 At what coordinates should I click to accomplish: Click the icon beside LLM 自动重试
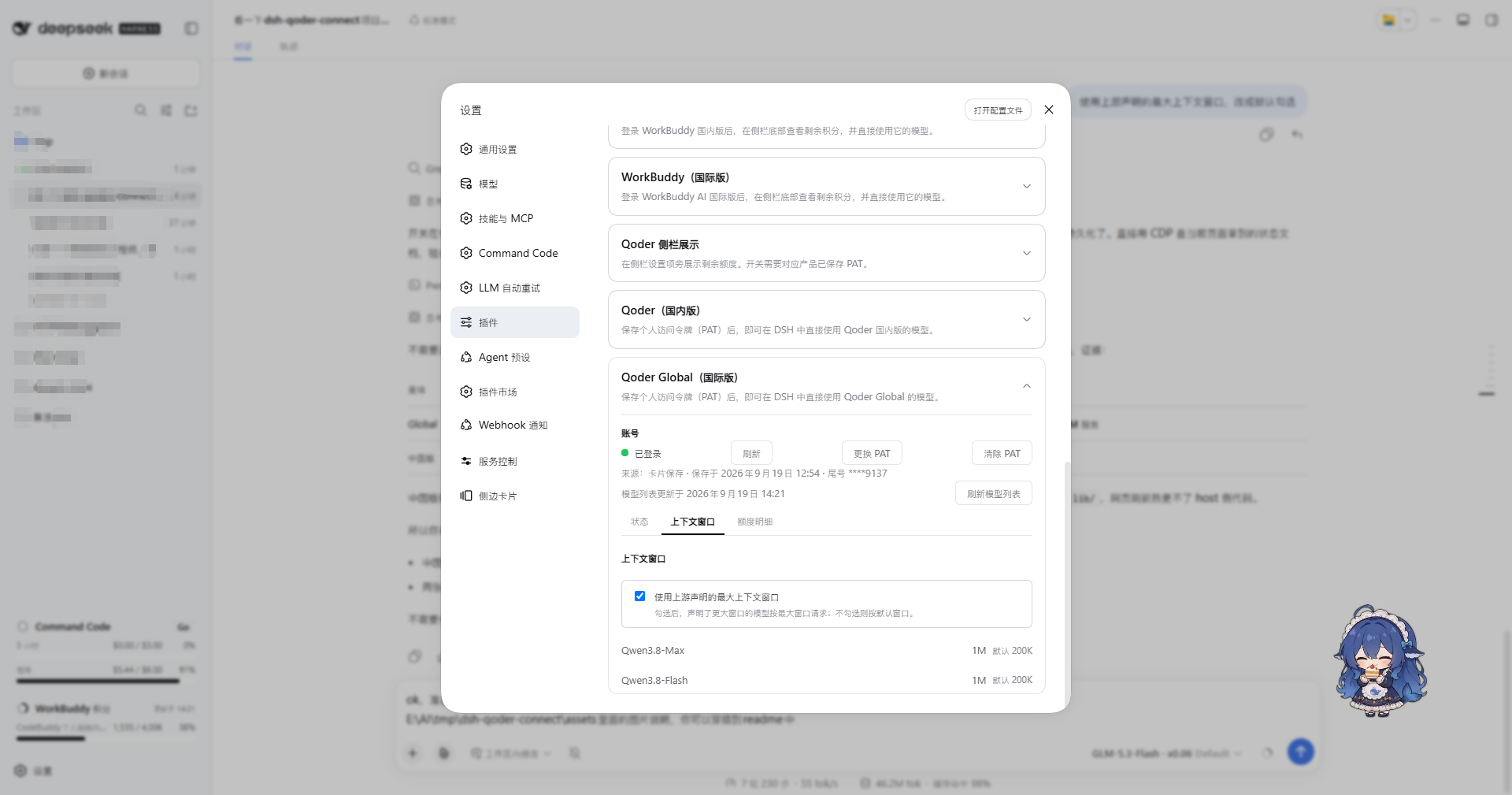[x=466, y=288]
